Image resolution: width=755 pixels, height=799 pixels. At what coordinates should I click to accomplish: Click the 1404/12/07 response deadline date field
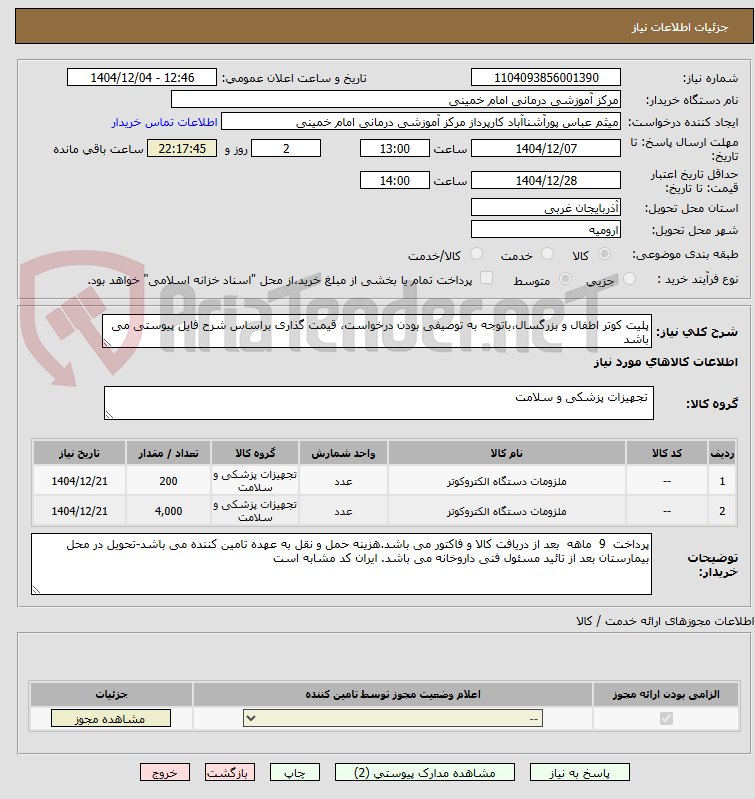546,148
